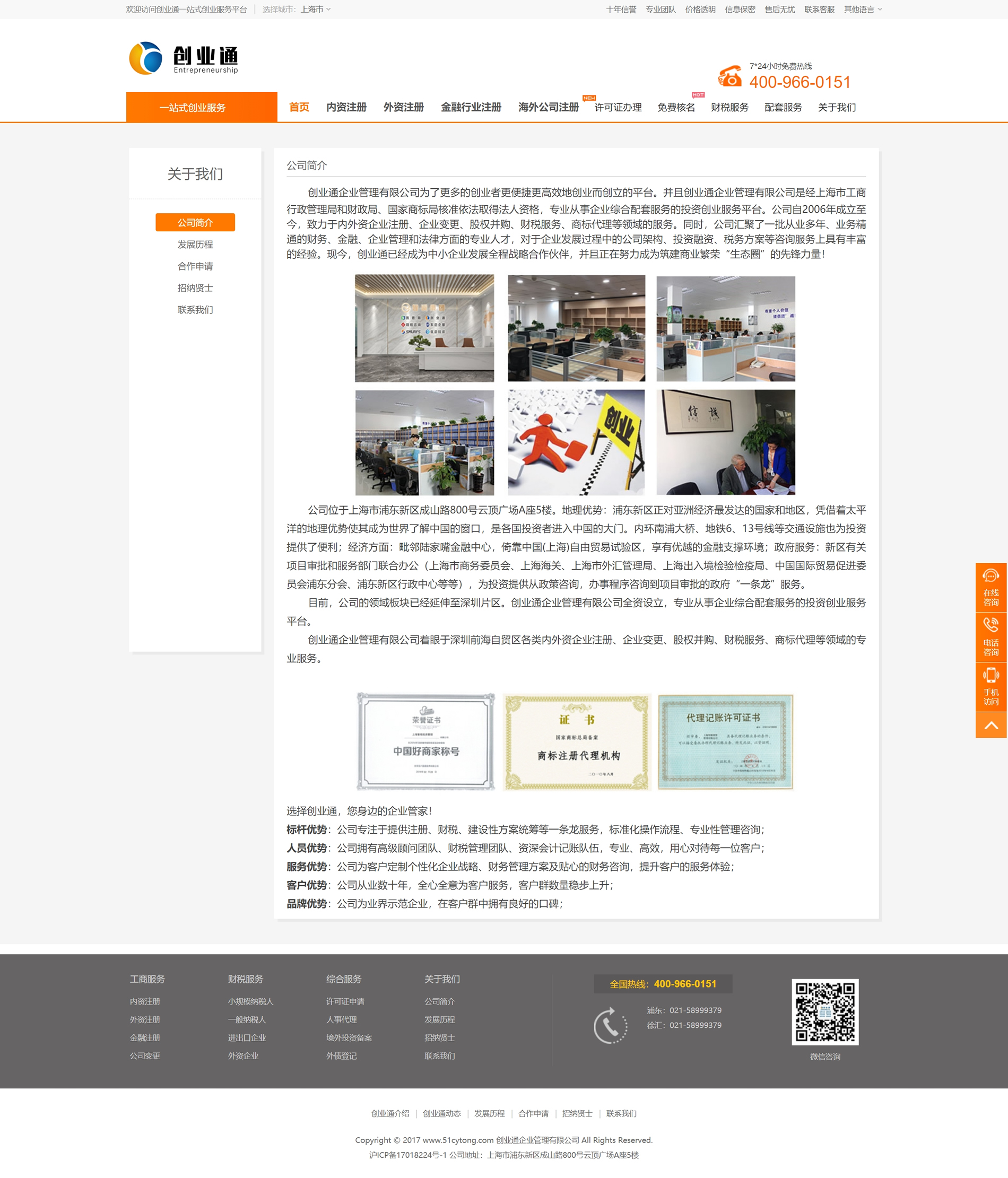1008x1178 pixels.
Task: Click the WeChat QR code image
Action: (x=825, y=1011)
